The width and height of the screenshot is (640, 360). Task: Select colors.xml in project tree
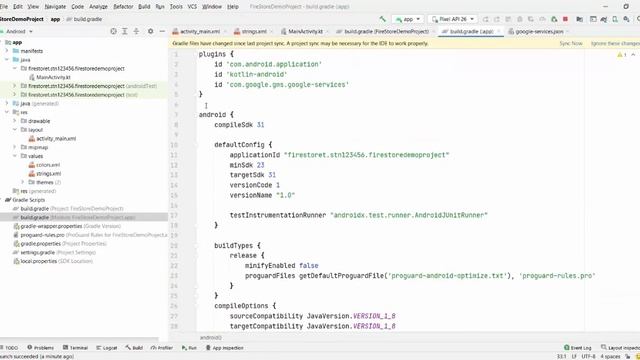coord(44,165)
